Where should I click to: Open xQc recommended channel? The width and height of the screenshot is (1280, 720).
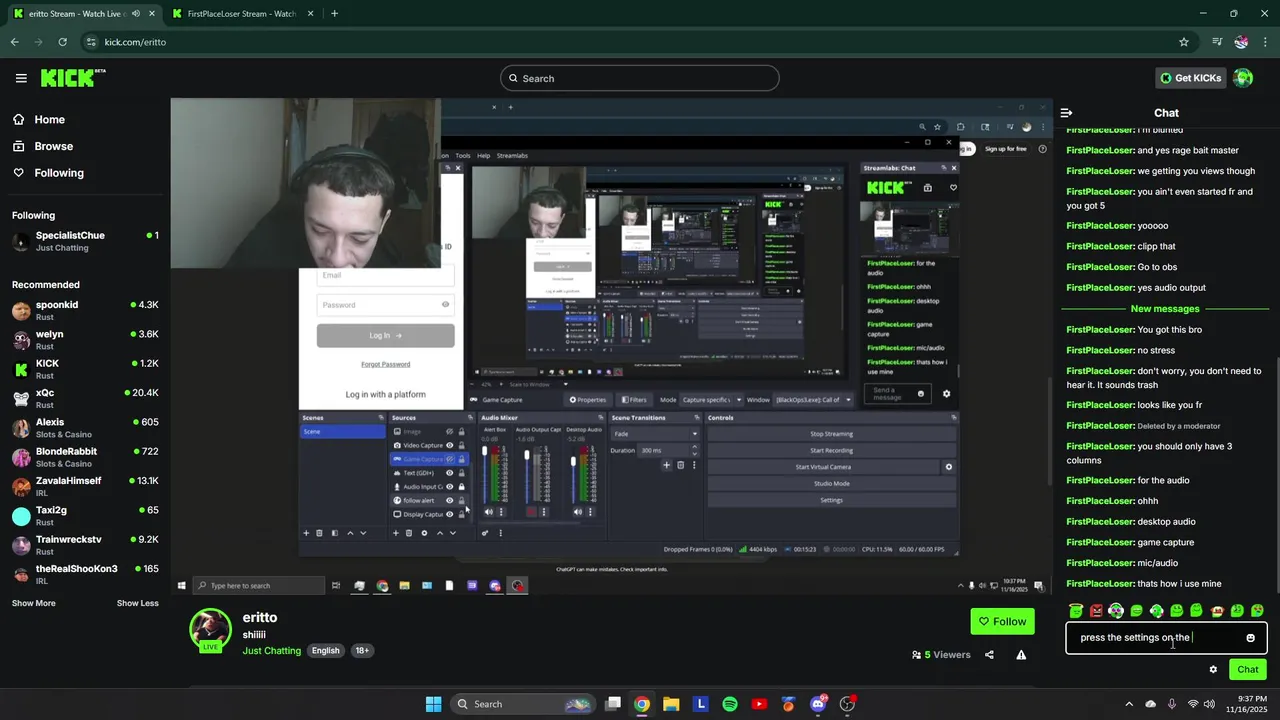point(85,398)
